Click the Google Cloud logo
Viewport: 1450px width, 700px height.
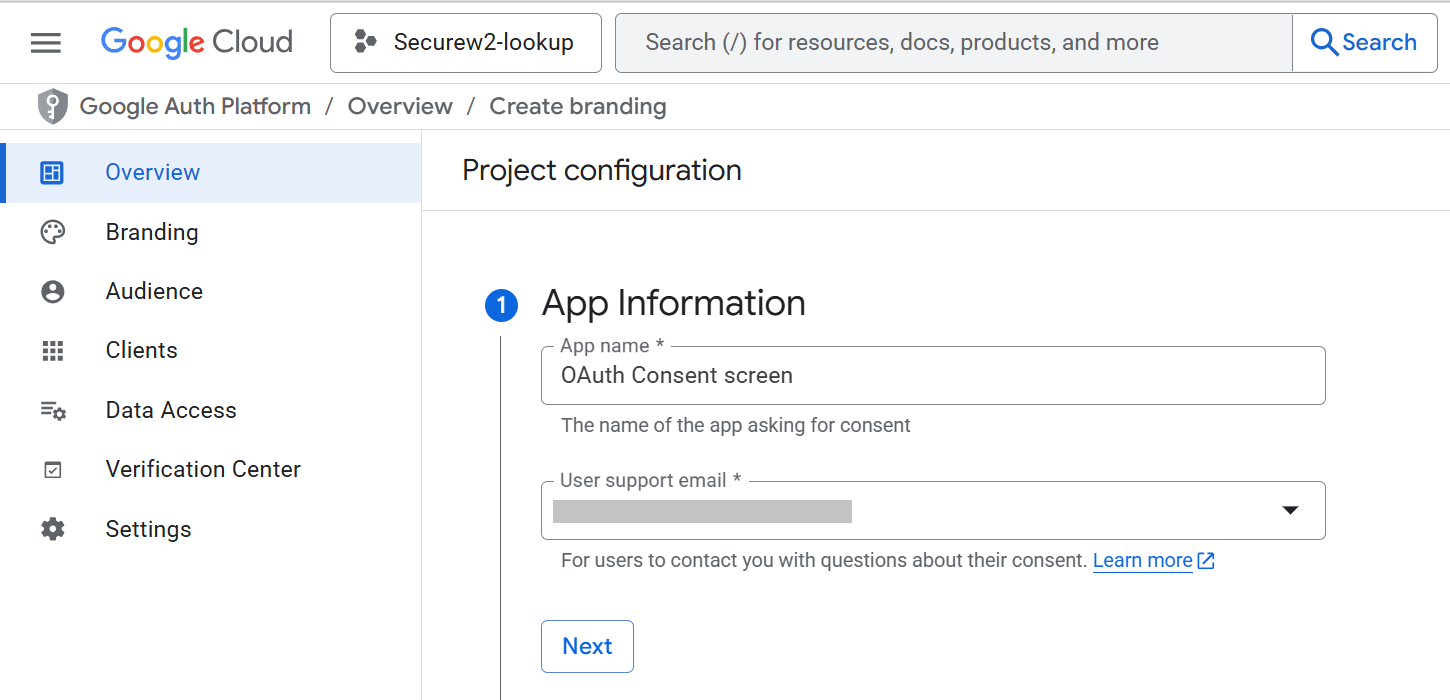click(x=197, y=42)
